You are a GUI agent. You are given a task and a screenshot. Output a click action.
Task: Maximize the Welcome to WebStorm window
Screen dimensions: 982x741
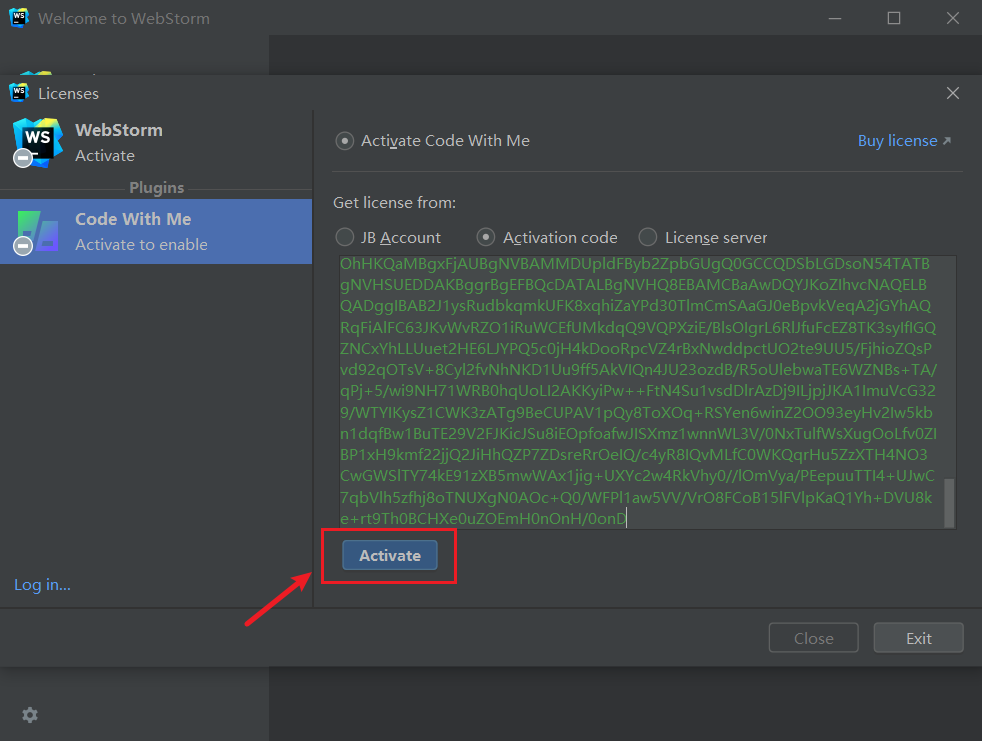(894, 18)
